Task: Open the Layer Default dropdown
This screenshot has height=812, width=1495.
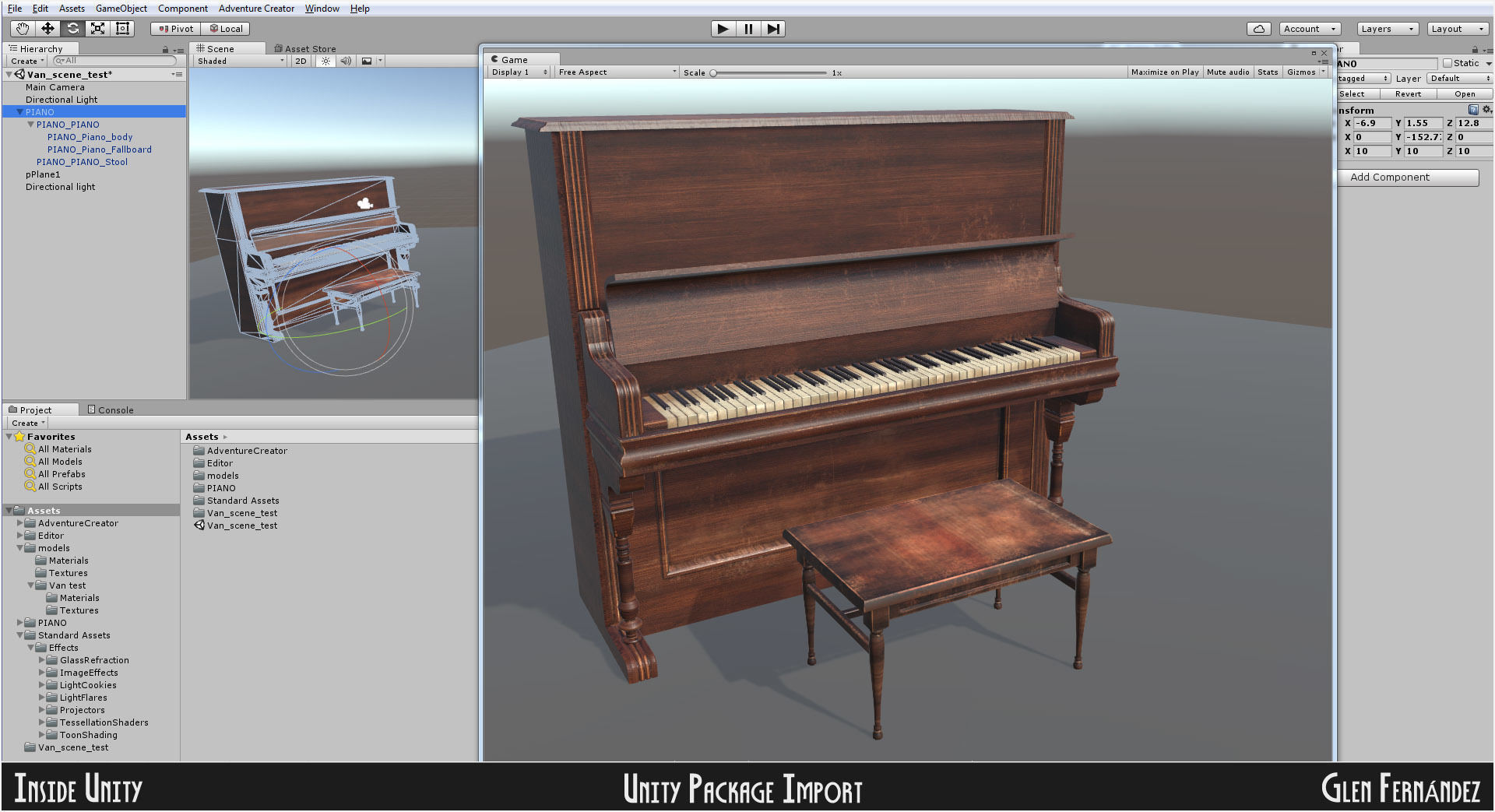Action: click(x=1459, y=79)
